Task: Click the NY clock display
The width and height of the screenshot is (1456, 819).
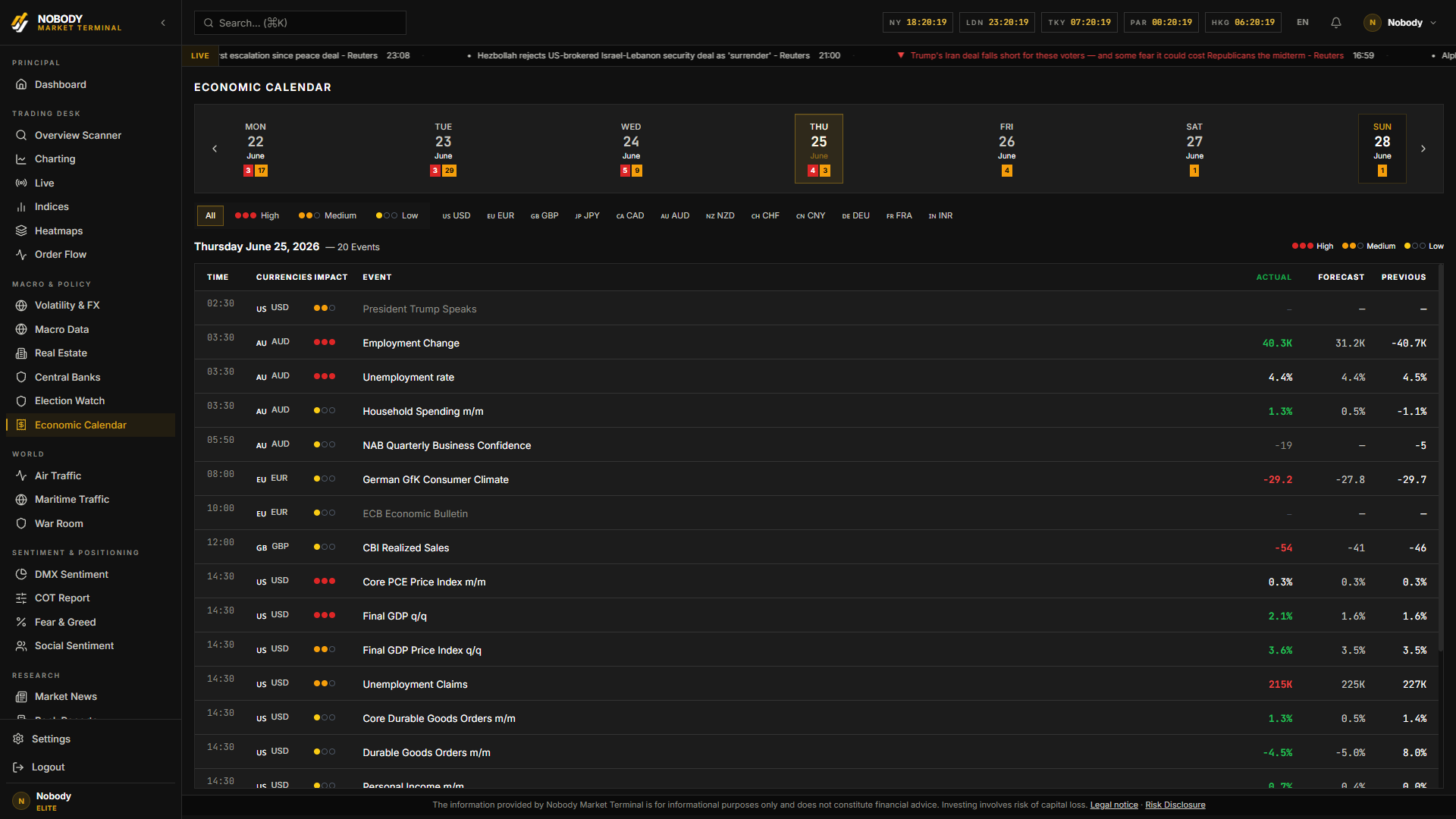Action: tap(918, 23)
